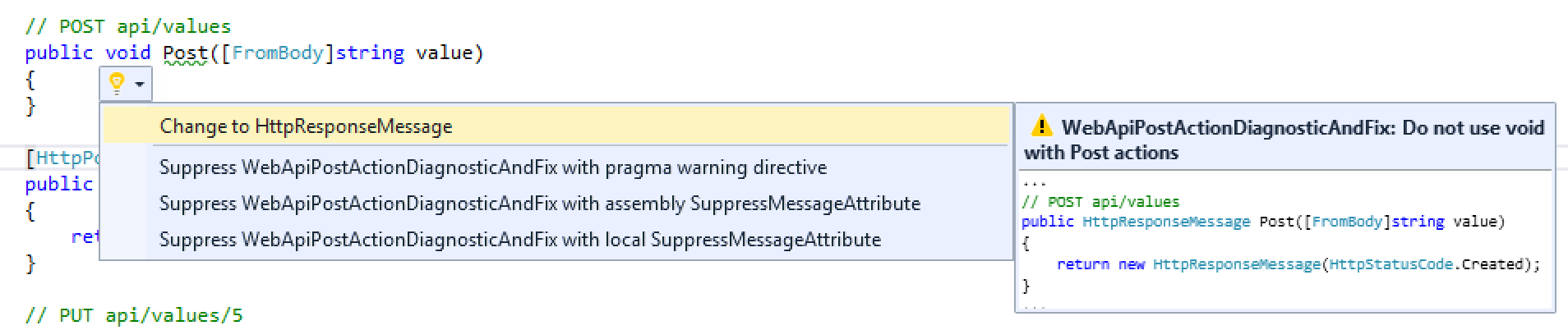Click the WebApiPostActionDiagnosticAndFix warning title
Viewport: 1568px width, 330px height.
click(x=1284, y=140)
